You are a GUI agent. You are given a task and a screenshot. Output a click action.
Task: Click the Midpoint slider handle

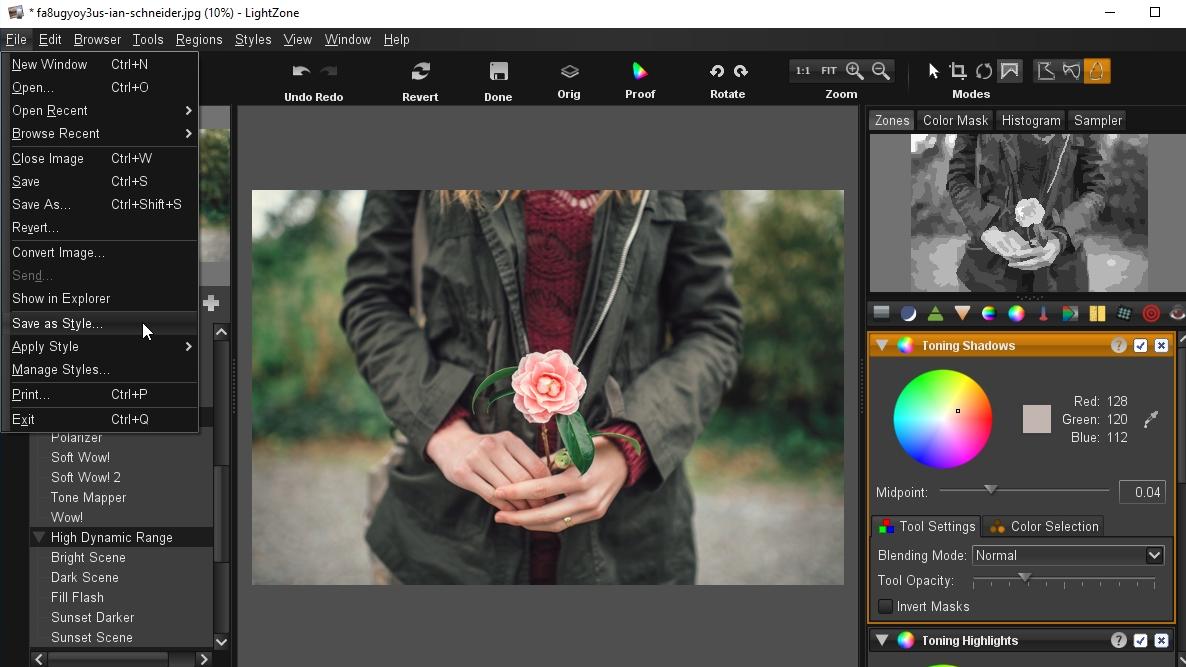pos(990,489)
